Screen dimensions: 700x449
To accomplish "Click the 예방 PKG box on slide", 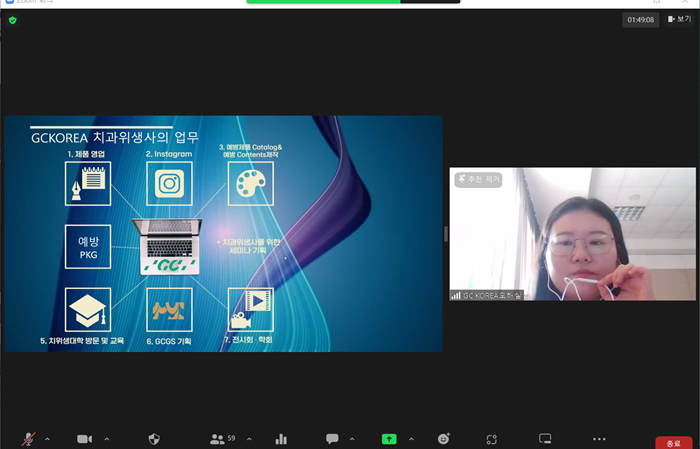I will (88, 247).
